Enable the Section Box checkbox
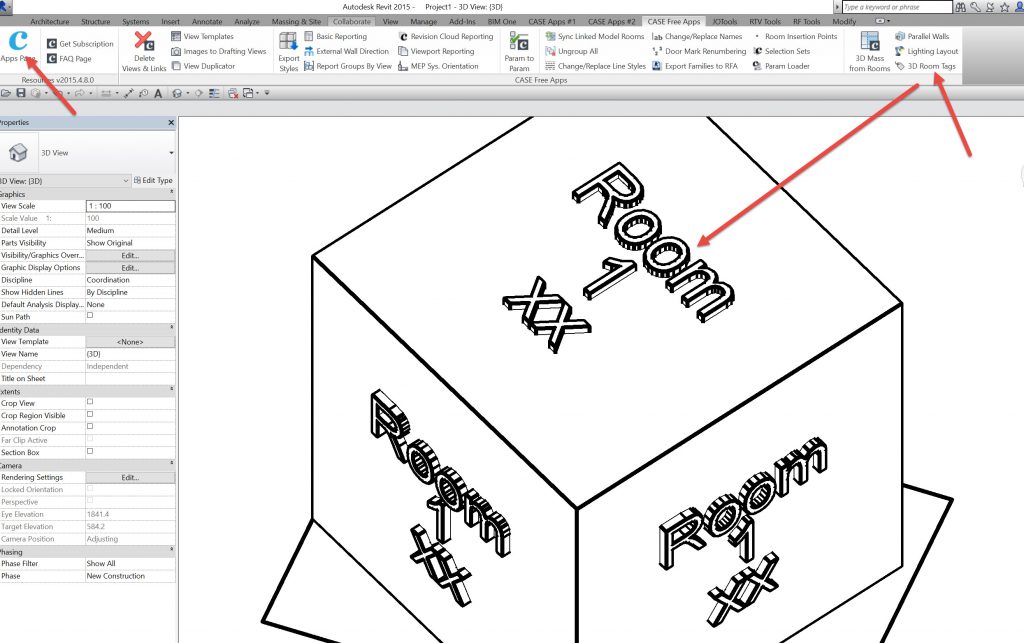This screenshot has width=1024, height=643. pyautogui.click(x=90, y=452)
